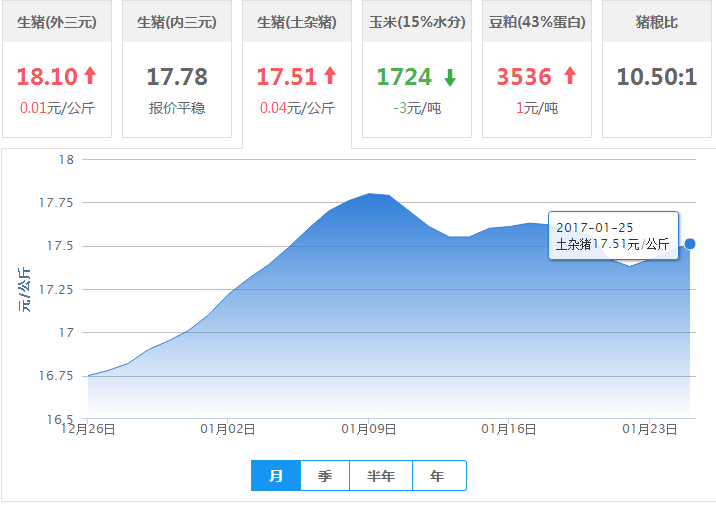716x506 pixels.
Task: Switch chart range to 季
Action: pos(325,476)
